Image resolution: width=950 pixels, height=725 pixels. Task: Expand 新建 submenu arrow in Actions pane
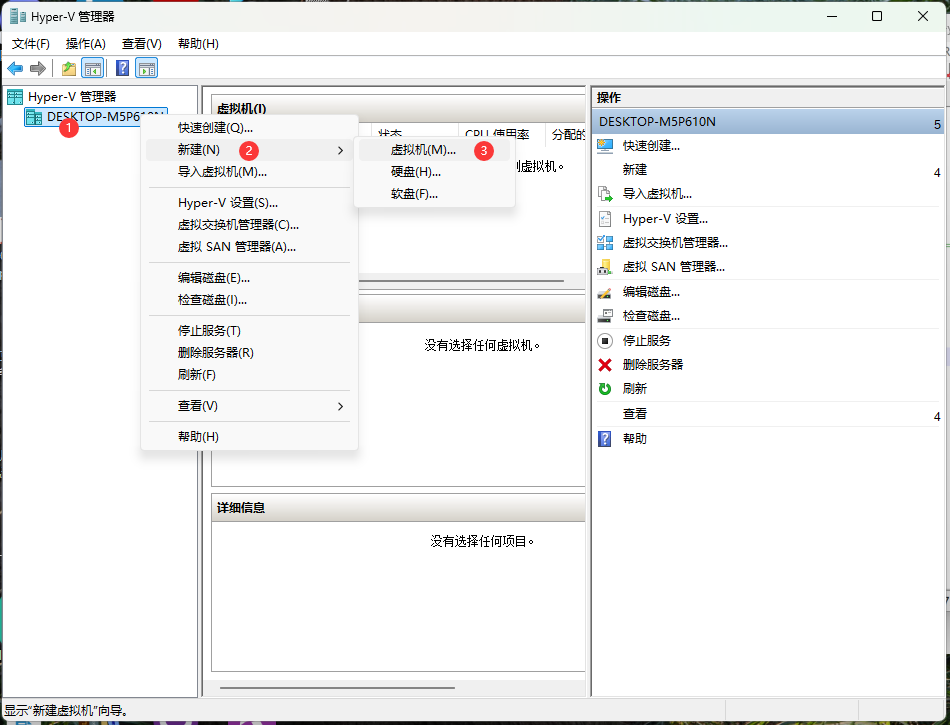[x=937, y=173]
